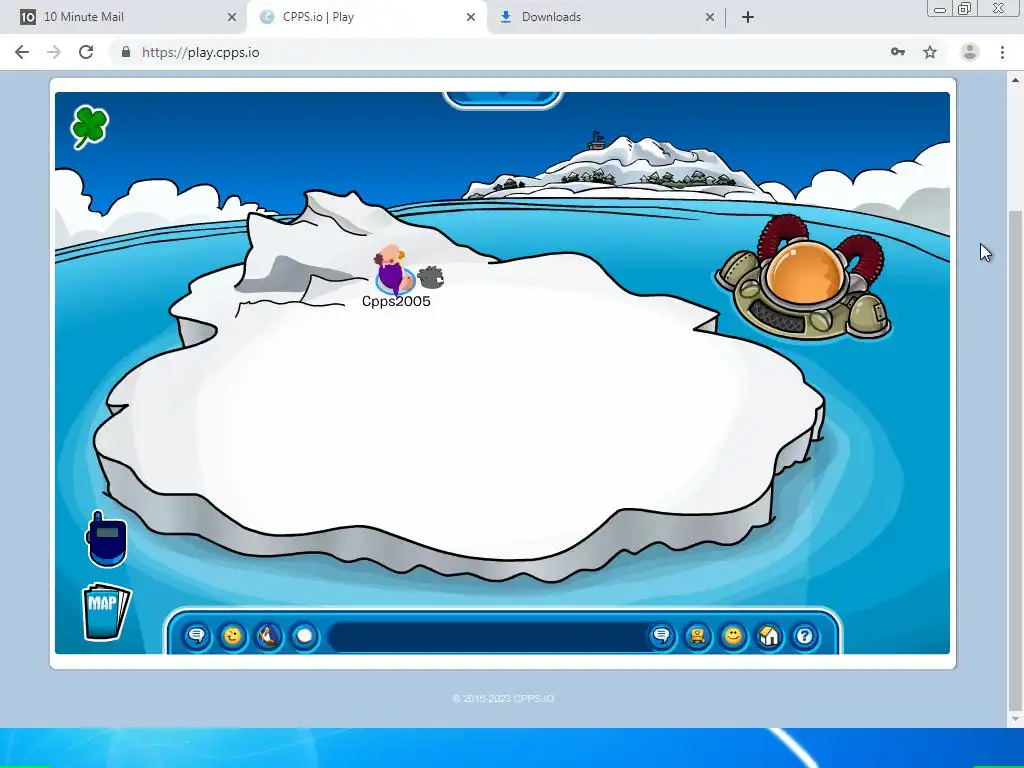
Task: Click the scrollbar down arrow
Action: pyautogui.click(x=1016, y=719)
